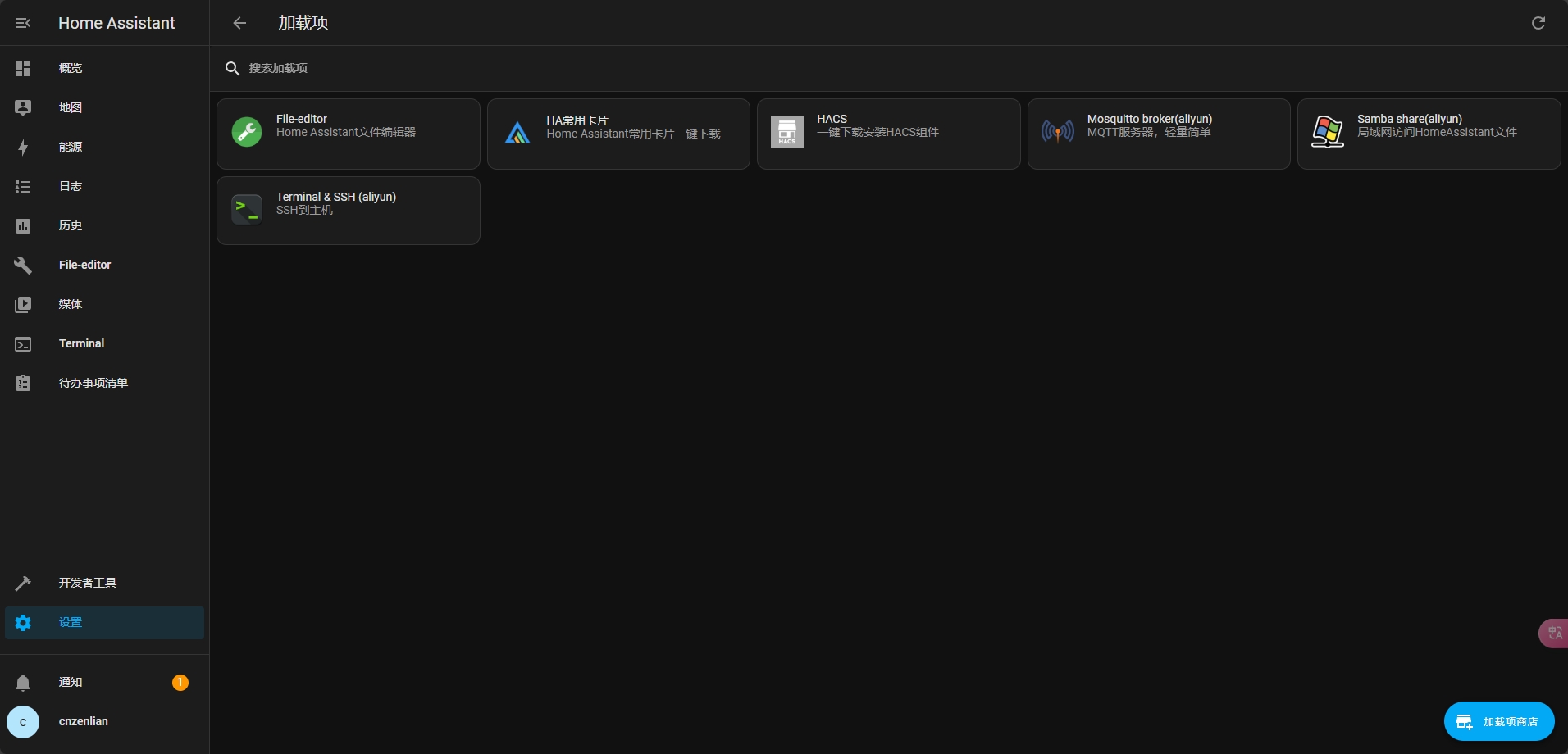Click 'Home Assistant文件编辑器' description text
This screenshot has height=754, width=1568.
tap(346, 132)
